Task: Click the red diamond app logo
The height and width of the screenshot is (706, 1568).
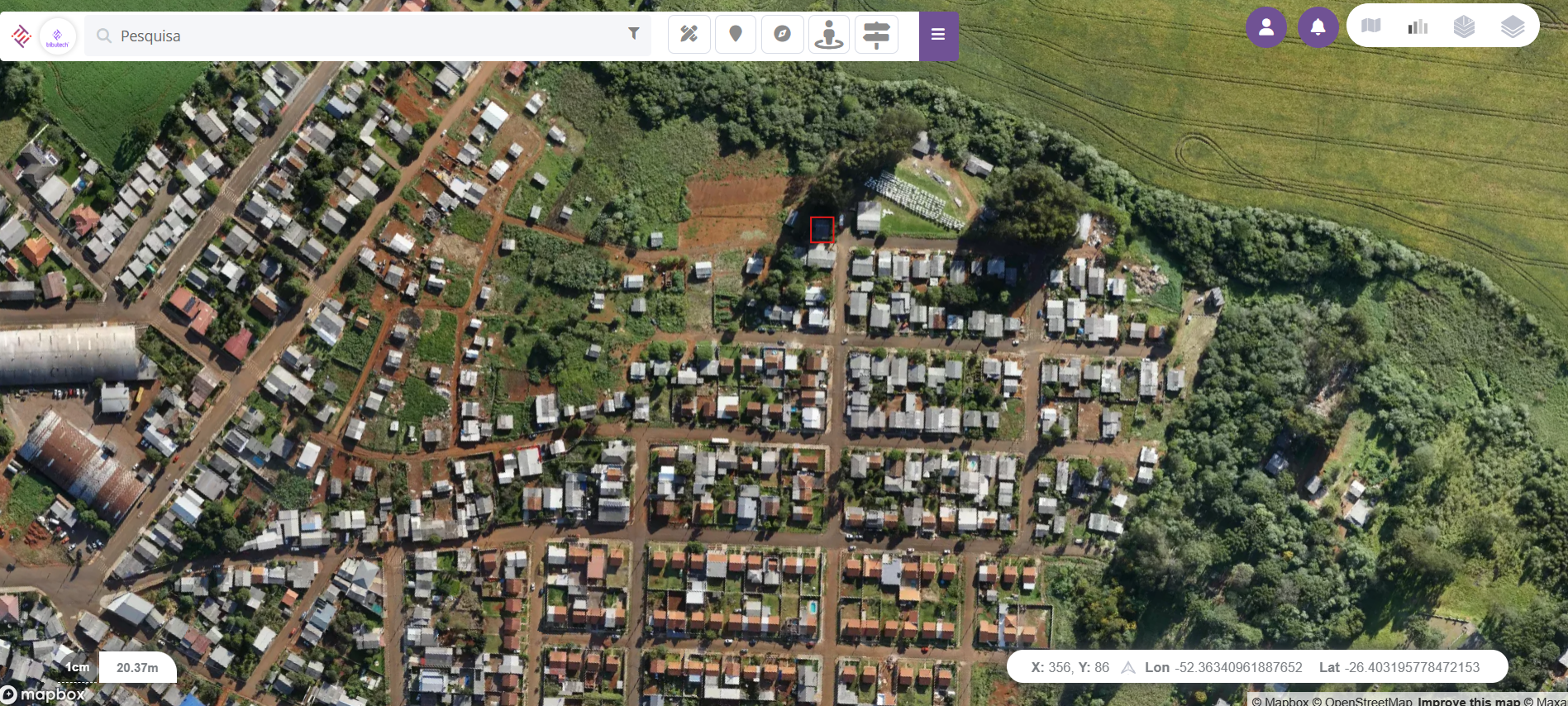Action: [x=21, y=36]
